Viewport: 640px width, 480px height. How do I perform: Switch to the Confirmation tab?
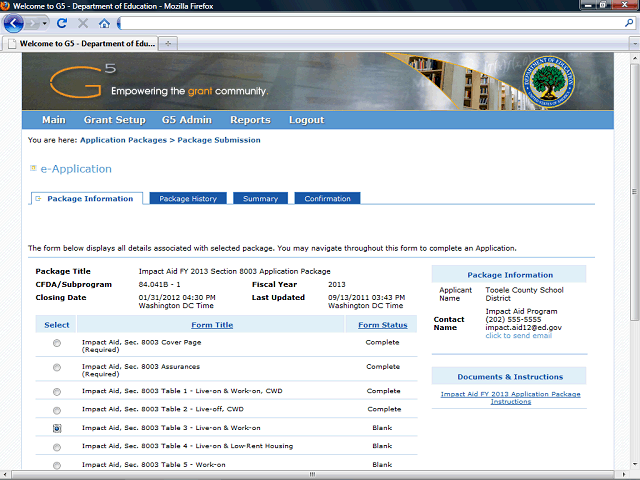[327, 198]
